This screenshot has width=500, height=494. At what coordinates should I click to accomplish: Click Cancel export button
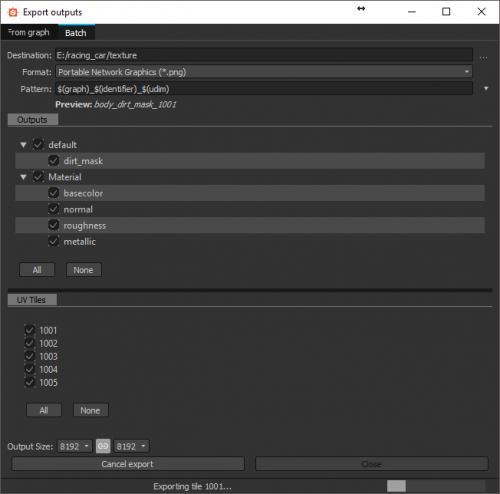(128, 464)
